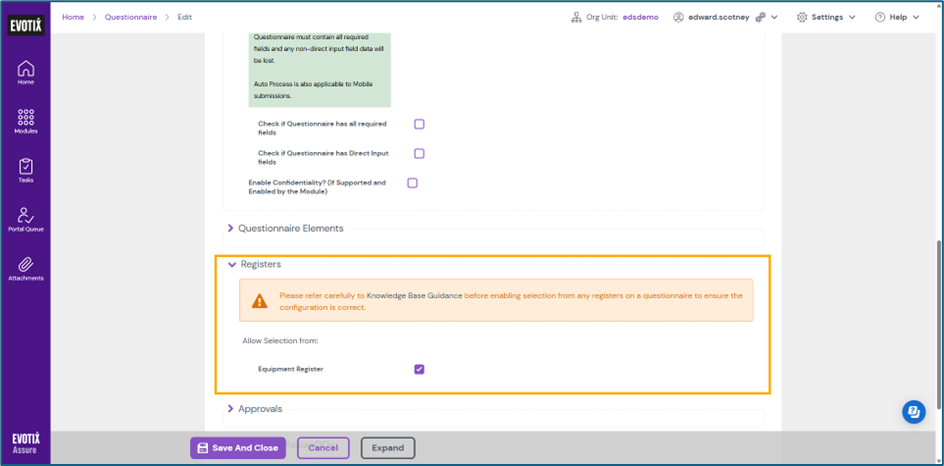Collapse the Registers section
Viewport: 944px width, 466px height.
[260, 264]
